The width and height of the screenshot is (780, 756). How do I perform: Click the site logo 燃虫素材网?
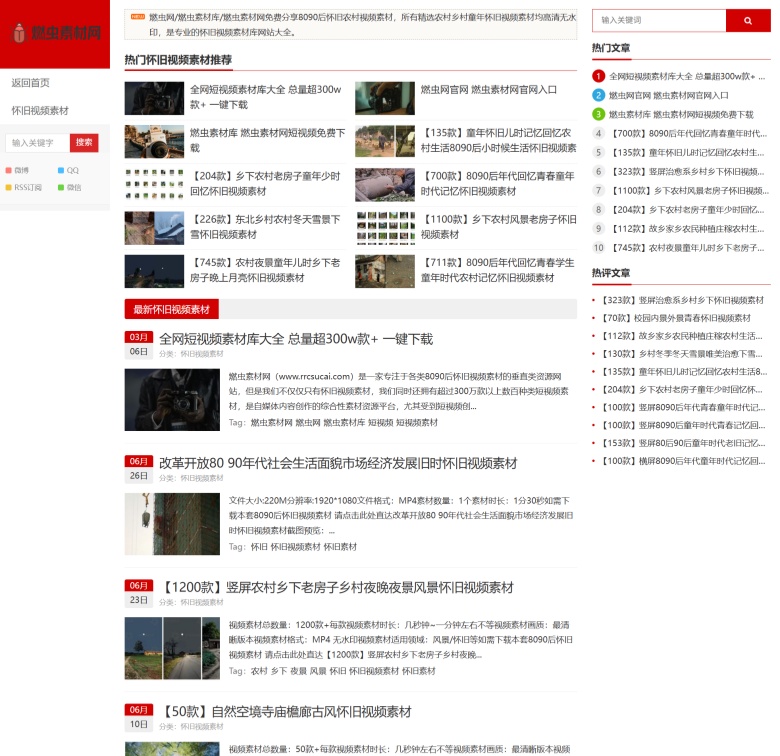55,33
